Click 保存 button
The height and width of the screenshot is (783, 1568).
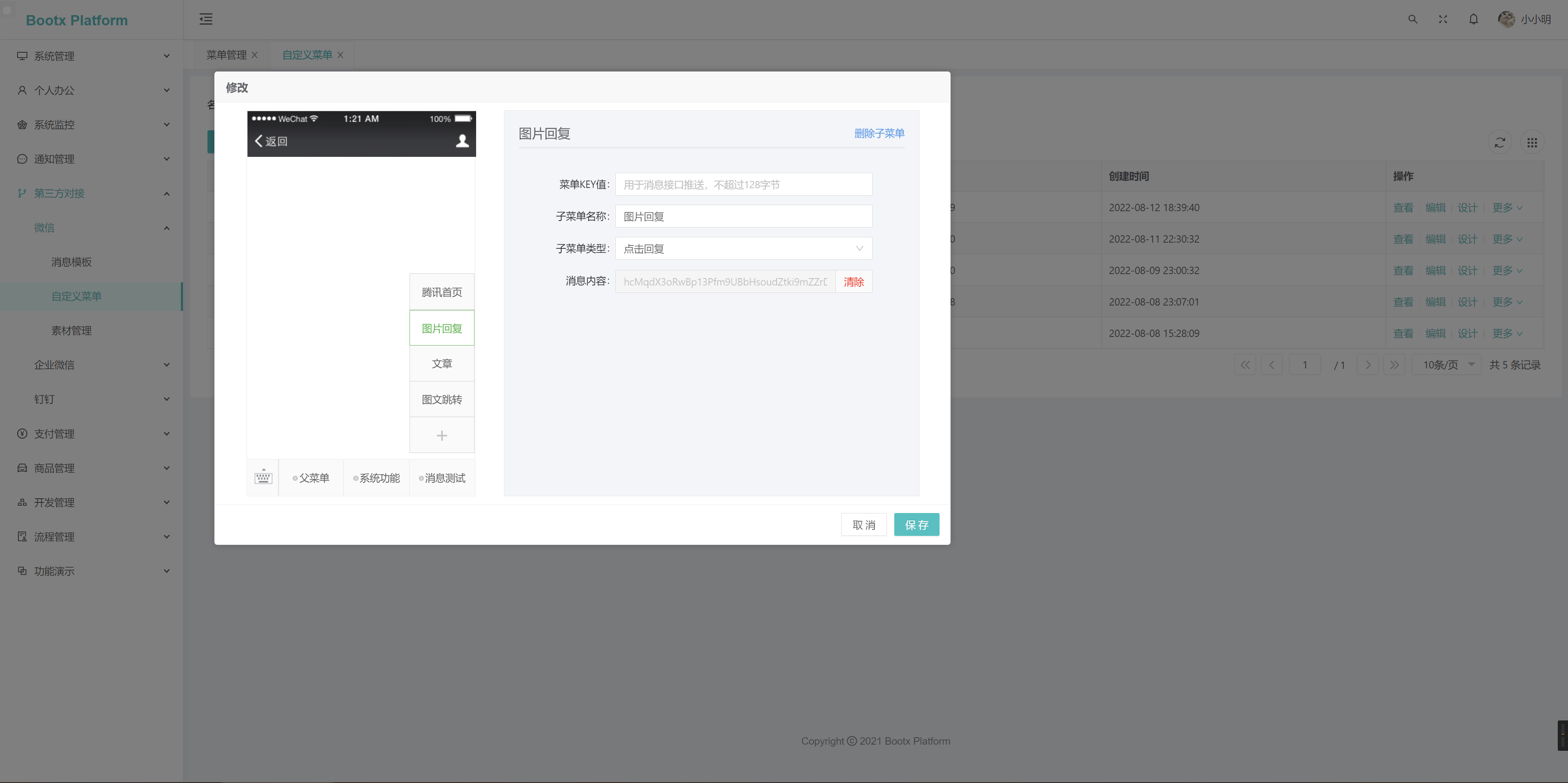coord(916,525)
